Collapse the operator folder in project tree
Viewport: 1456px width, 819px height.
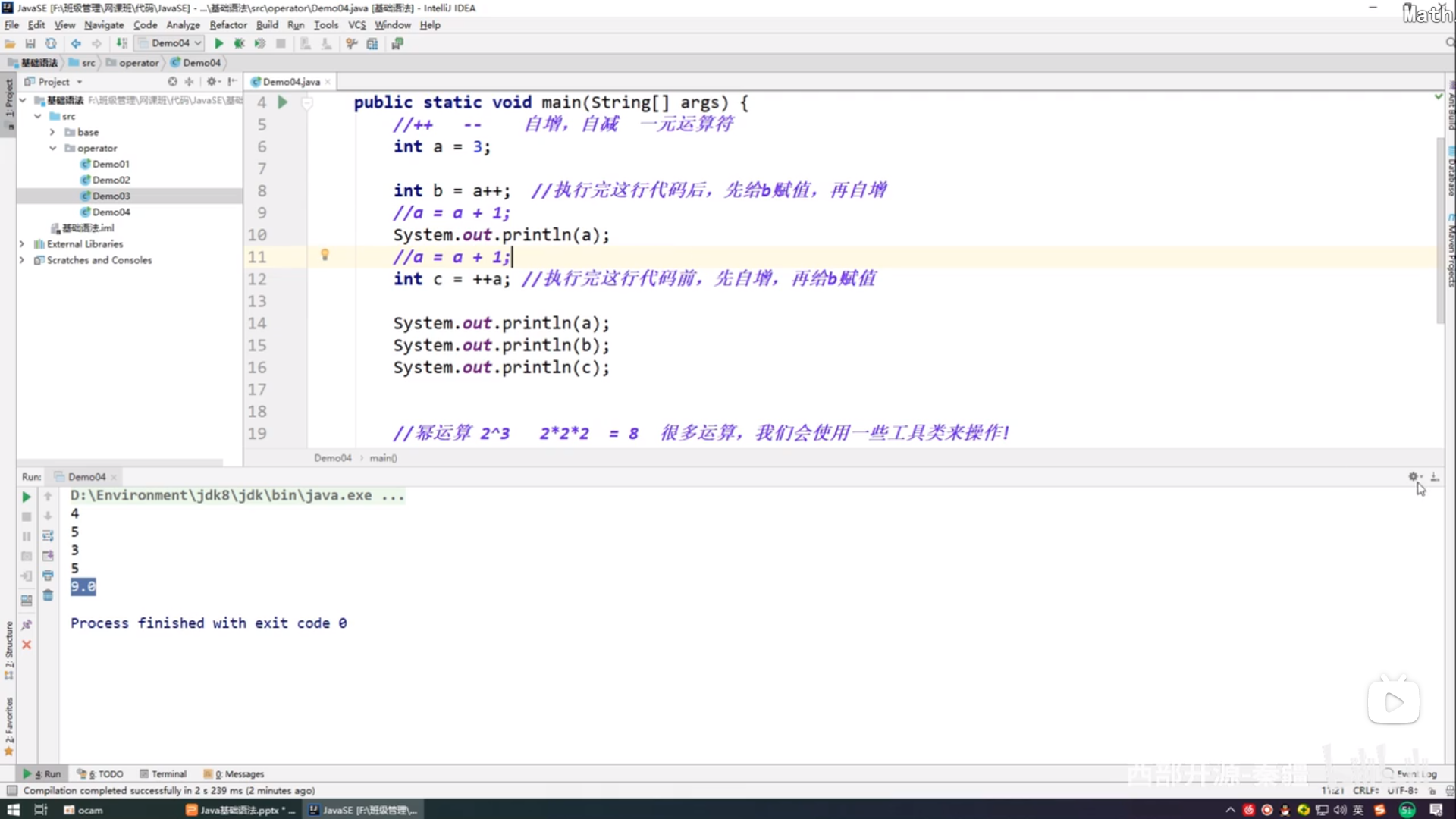52,148
